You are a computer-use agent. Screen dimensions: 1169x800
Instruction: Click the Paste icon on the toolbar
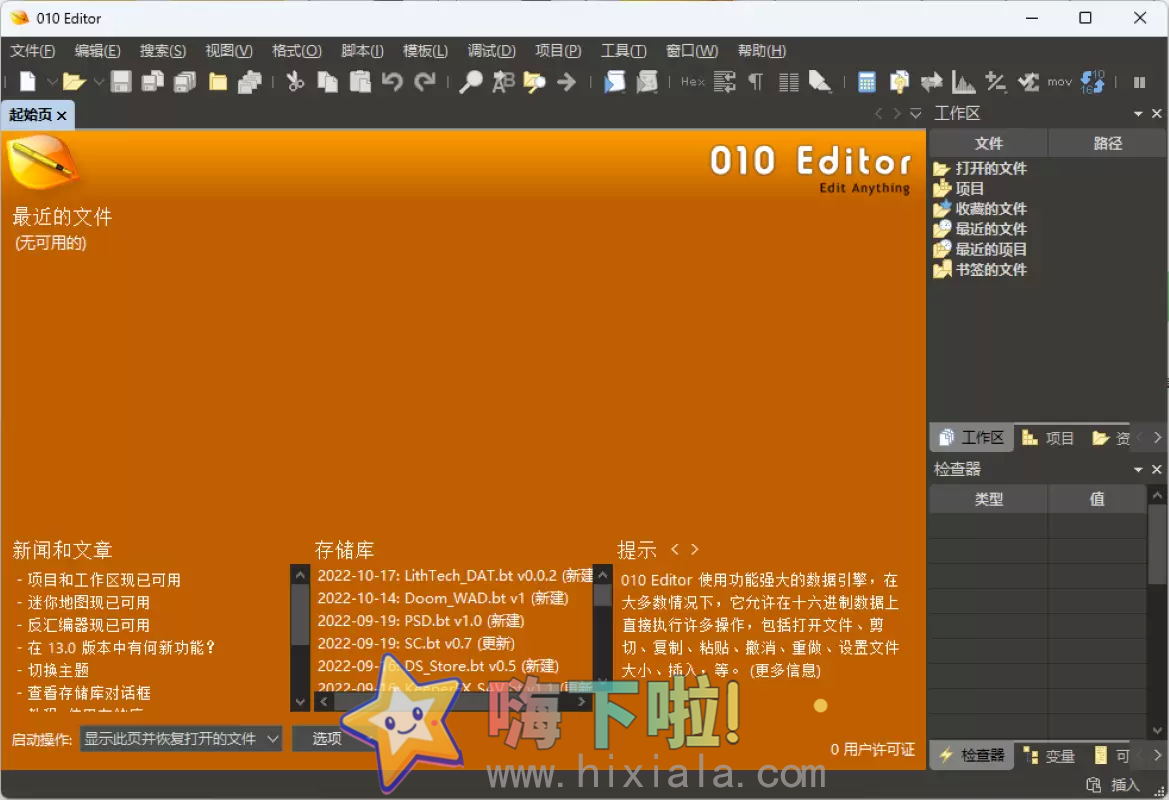tap(360, 82)
